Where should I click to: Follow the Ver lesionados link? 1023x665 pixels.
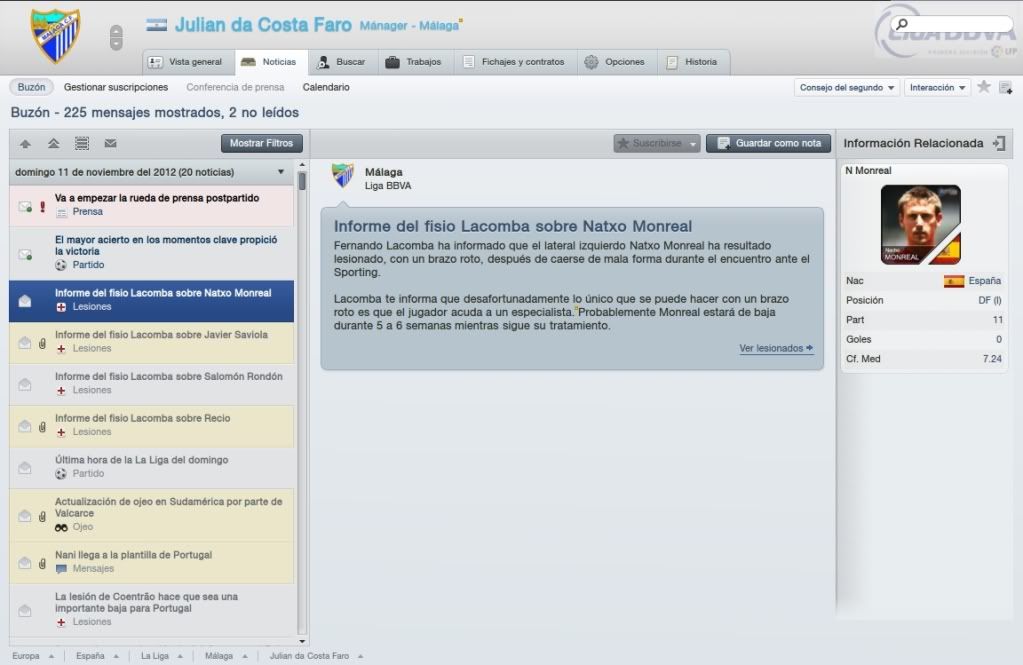click(x=776, y=348)
